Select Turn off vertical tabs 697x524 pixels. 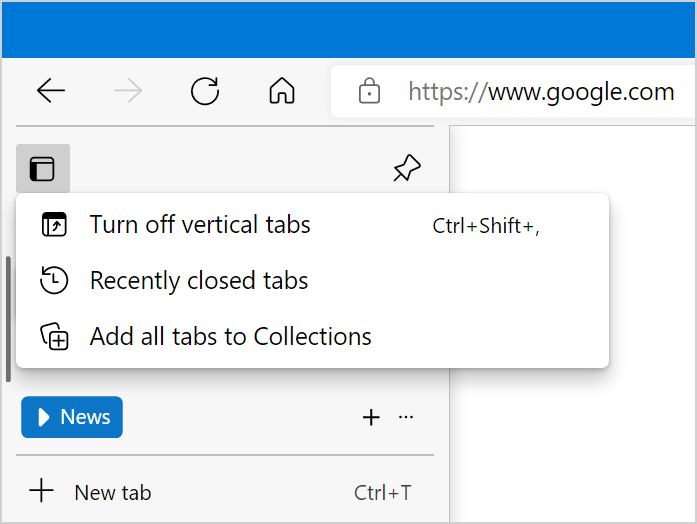pos(200,225)
